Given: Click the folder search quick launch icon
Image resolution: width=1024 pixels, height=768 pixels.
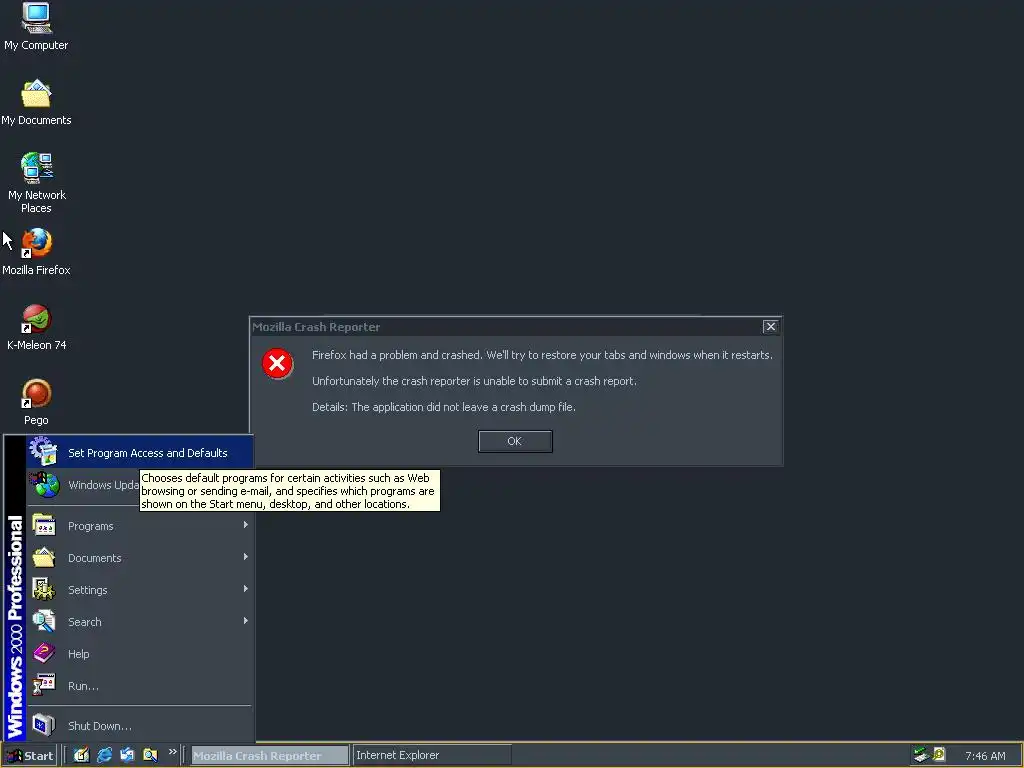Looking at the screenshot, I should point(150,755).
